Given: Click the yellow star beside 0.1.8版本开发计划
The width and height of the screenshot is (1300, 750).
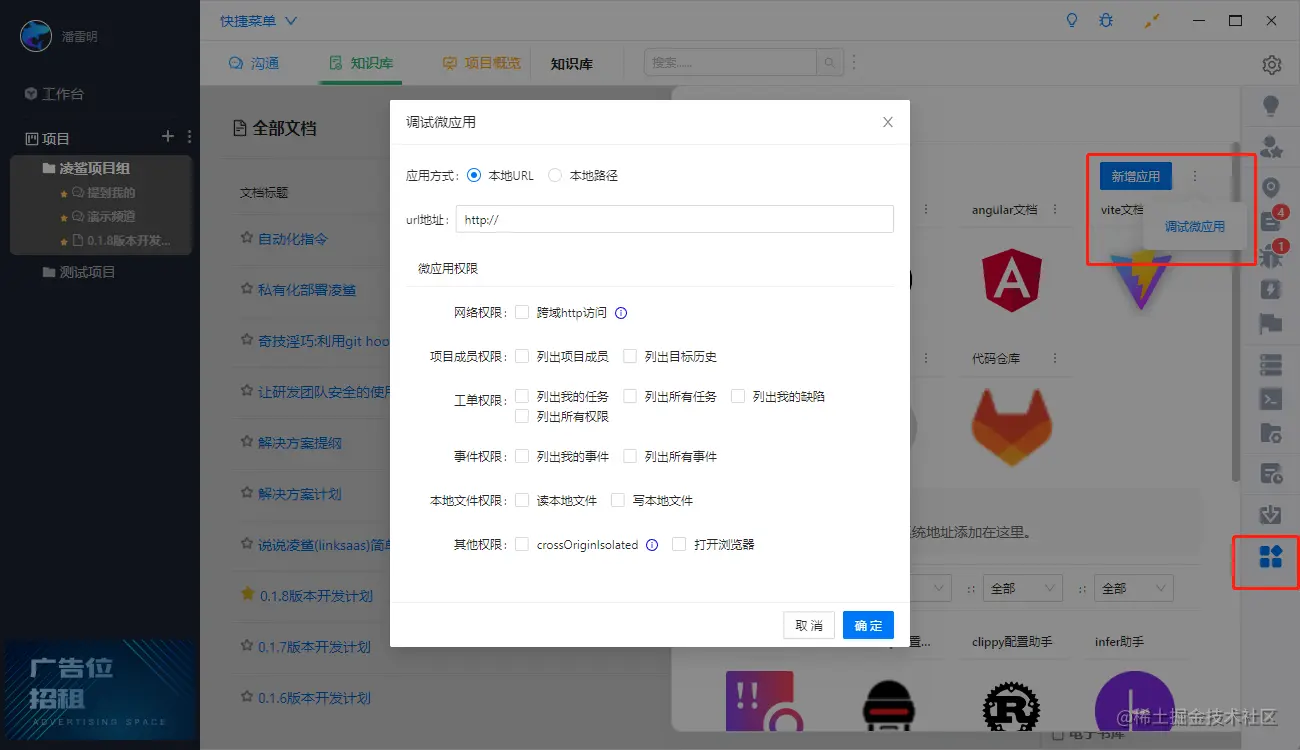Looking at the screenshot, I should (x=248, y=594).
